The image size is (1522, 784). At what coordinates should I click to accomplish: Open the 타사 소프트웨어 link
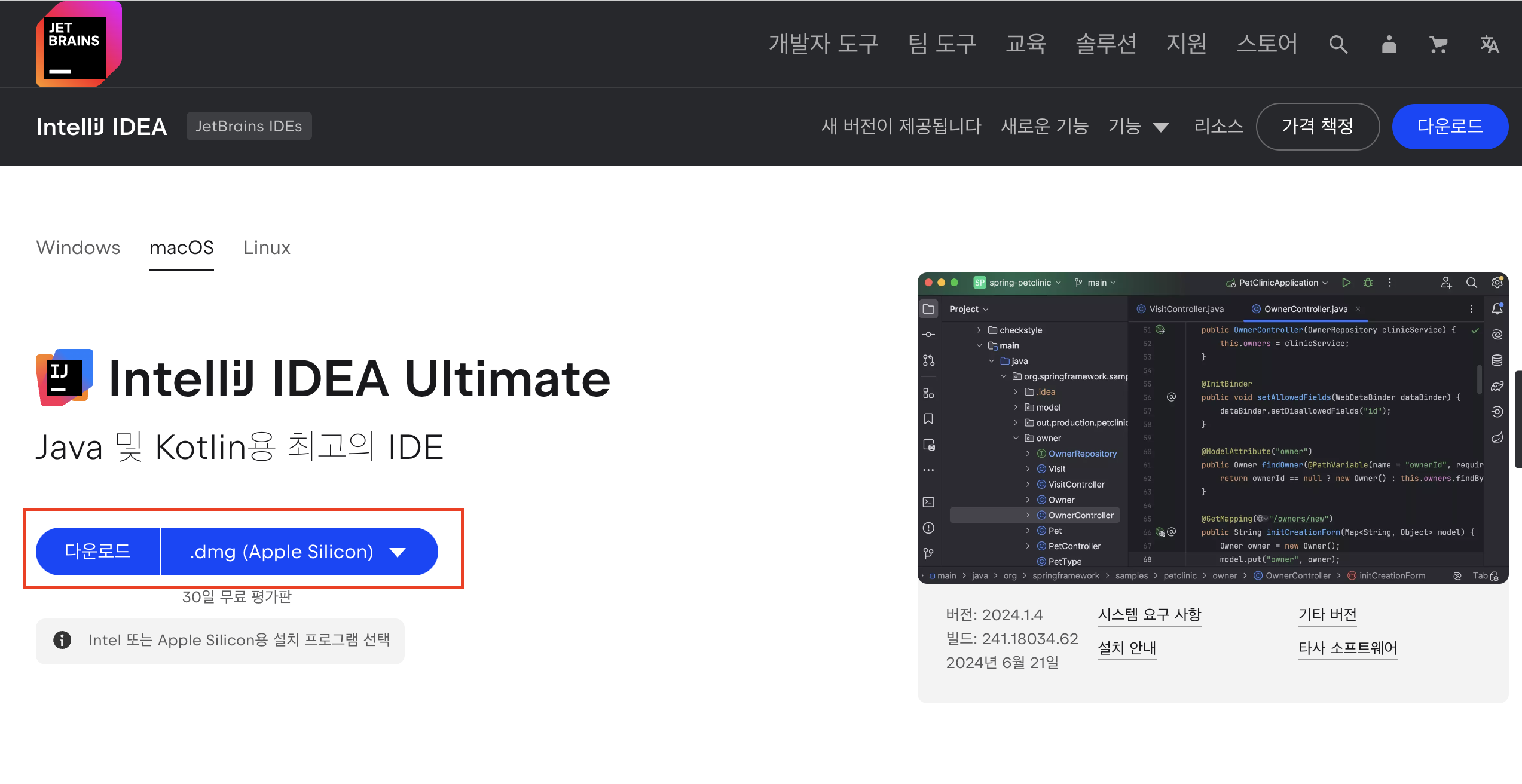[x=1347, y=648]
